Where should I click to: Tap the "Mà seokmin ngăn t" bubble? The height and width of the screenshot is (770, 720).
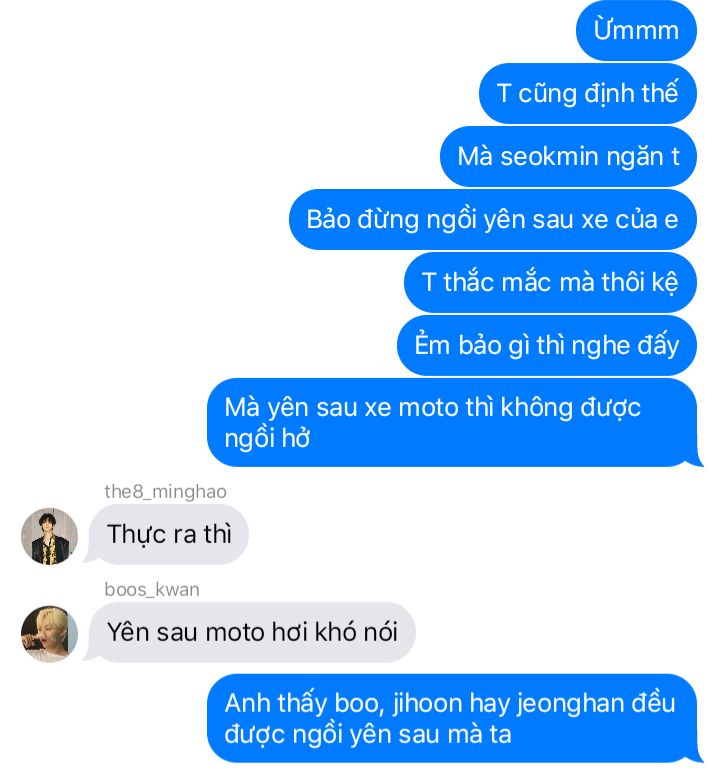[x=568, y=156]
